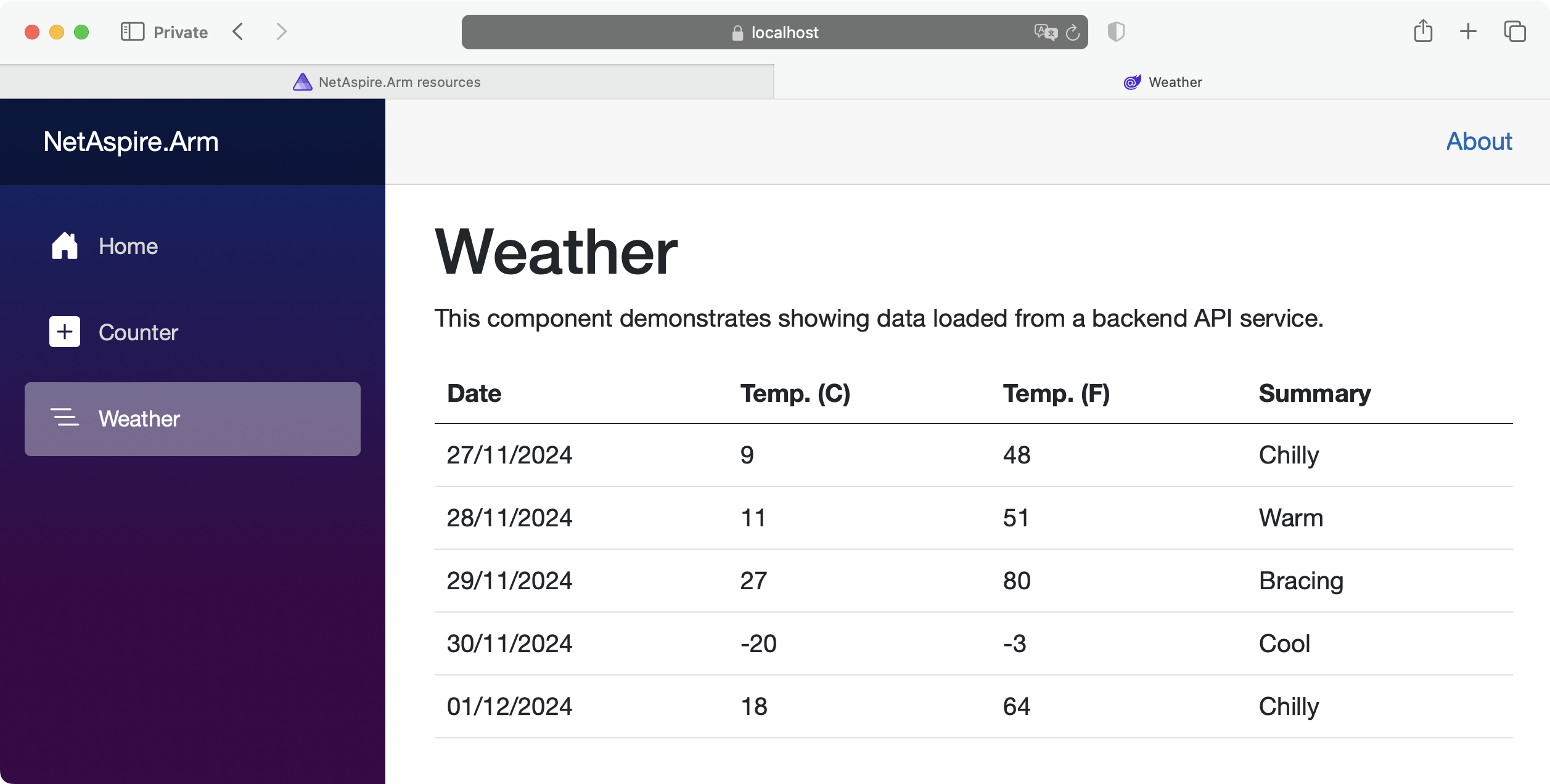Click the show all tabs button

coord(1516,32)
